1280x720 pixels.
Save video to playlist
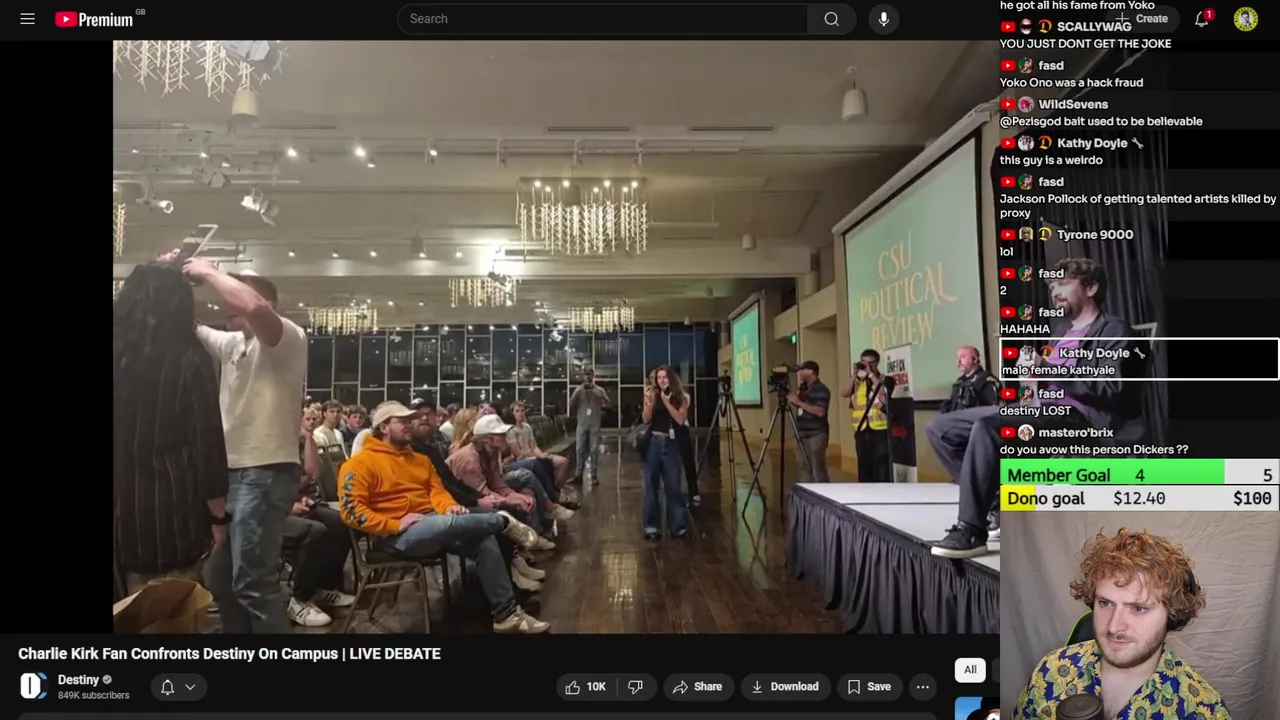869,687
